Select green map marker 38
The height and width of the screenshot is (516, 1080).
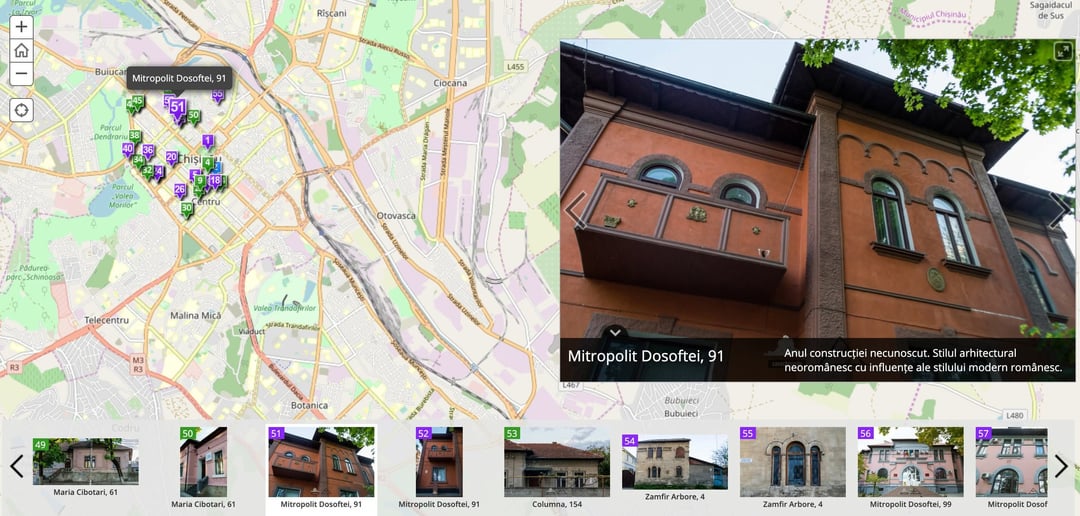point(135,136)
